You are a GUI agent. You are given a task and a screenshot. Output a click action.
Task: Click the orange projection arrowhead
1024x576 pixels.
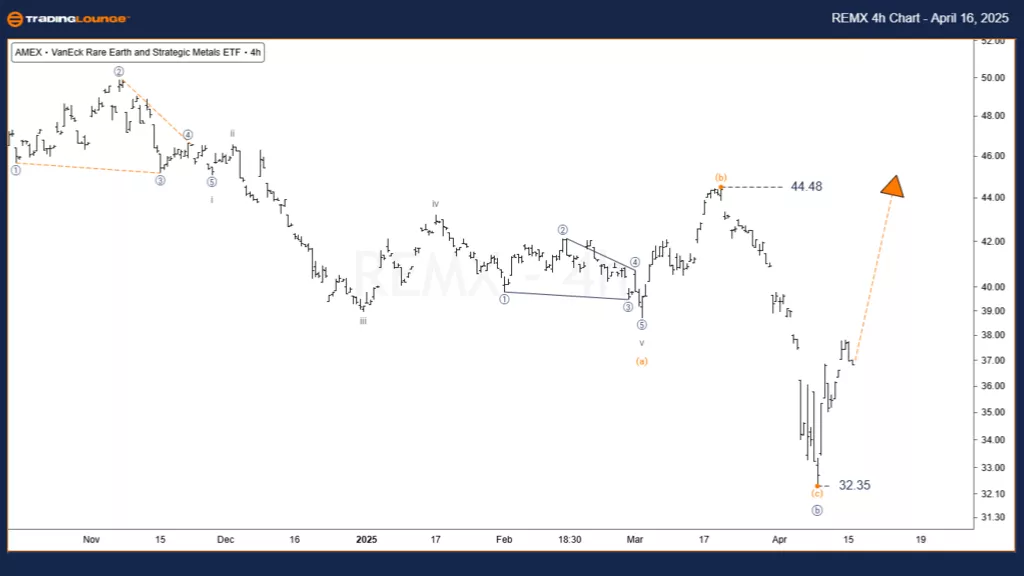(893, 187)
